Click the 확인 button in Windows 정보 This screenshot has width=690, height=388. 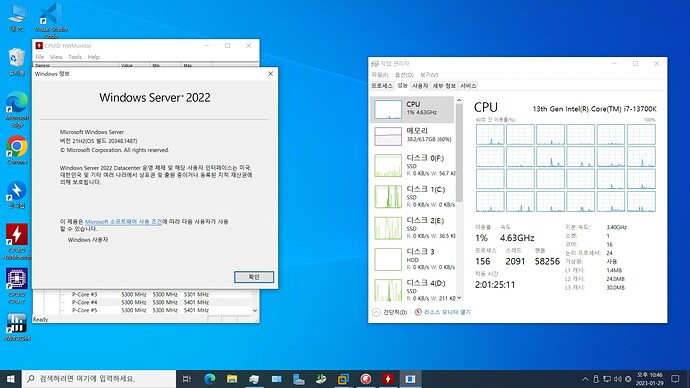click(254, 277)
